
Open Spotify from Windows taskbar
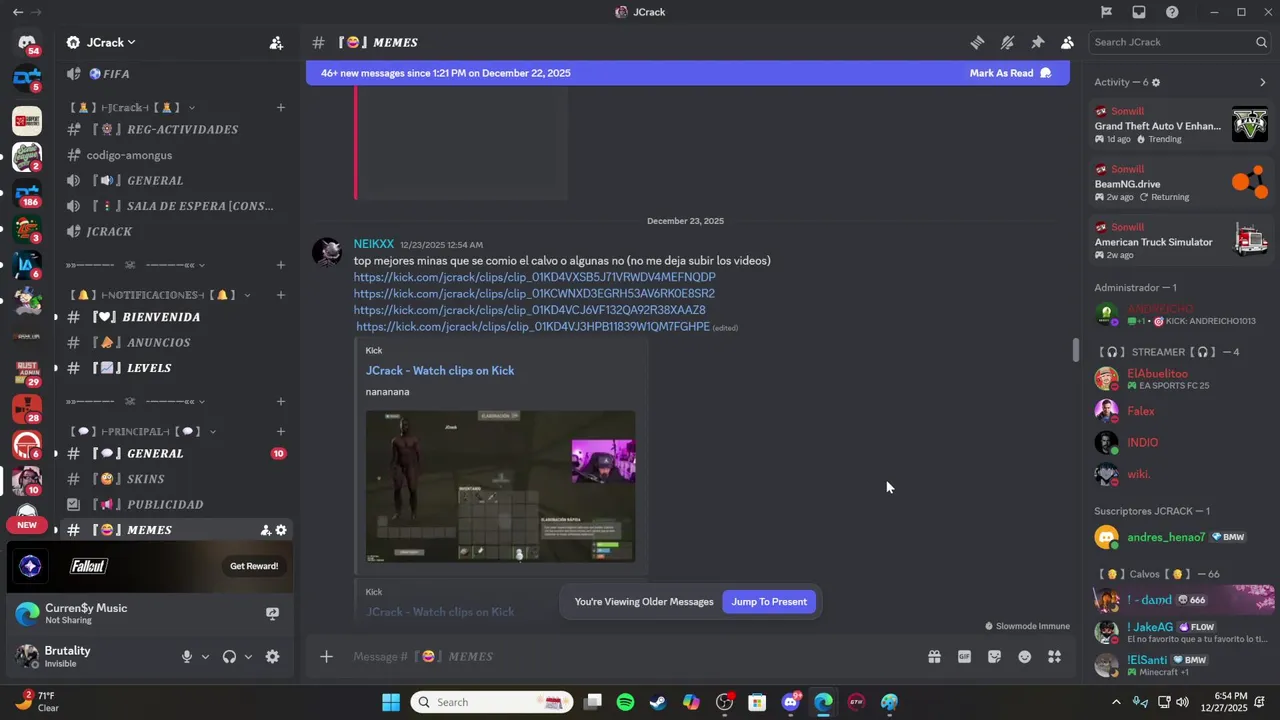pyautogui.click(x=625, y=702)
